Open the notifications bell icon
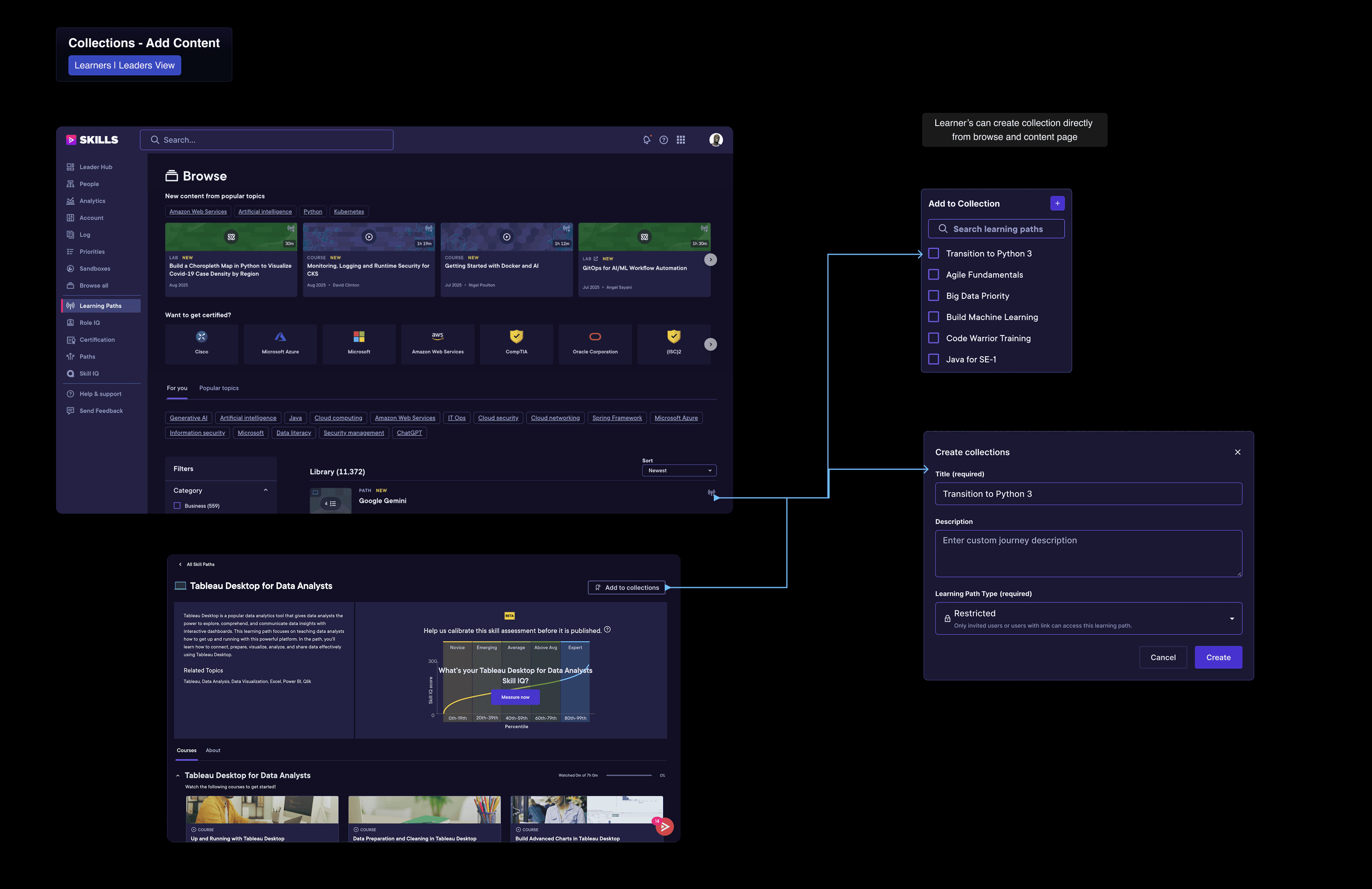Image resolution: width=1372 pixels, height=889 pixels. click(x=647, y=140)
